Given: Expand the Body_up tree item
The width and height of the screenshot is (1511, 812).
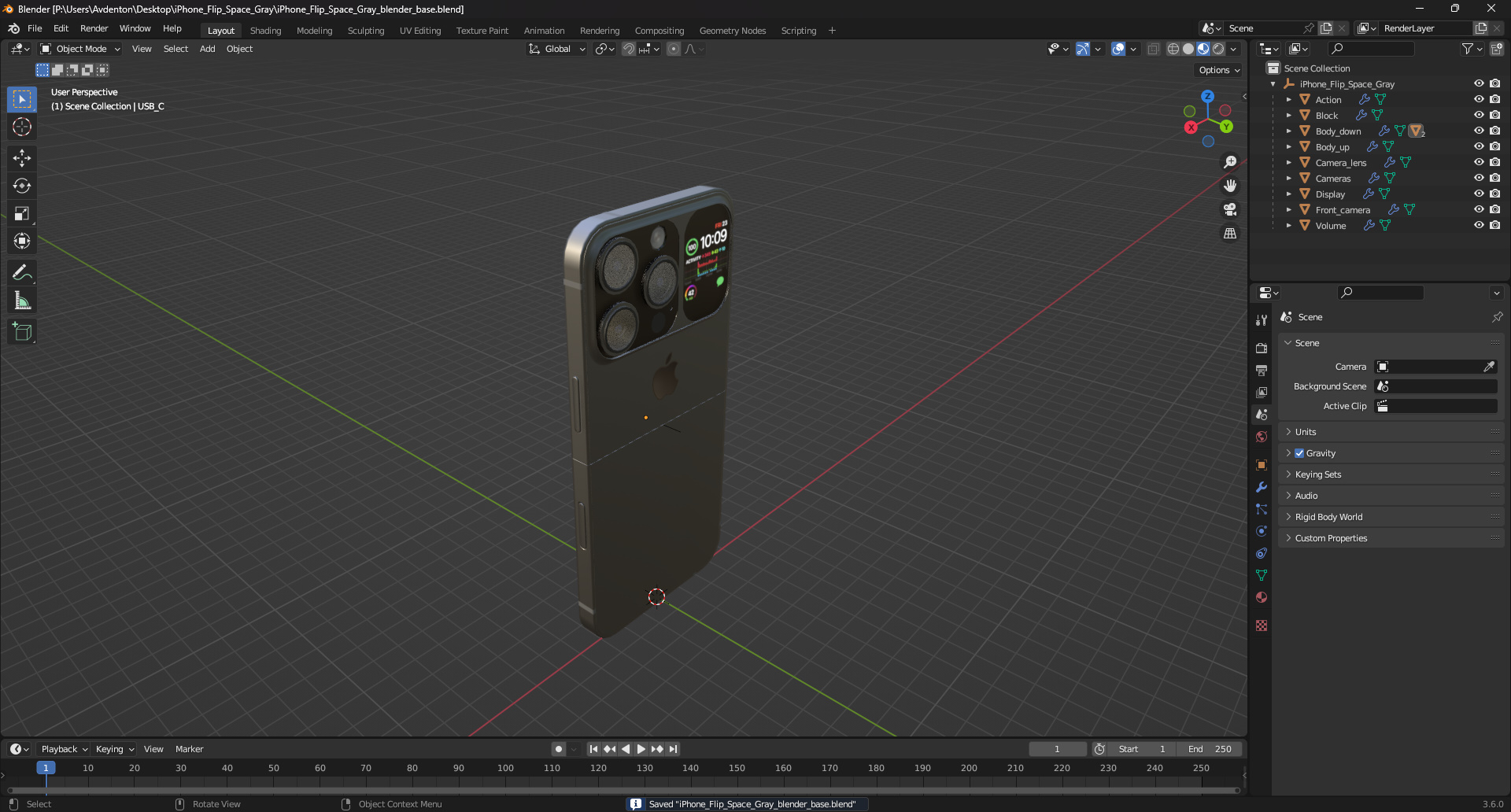Looking at the screenshot, I should (x=1288, y=147).
